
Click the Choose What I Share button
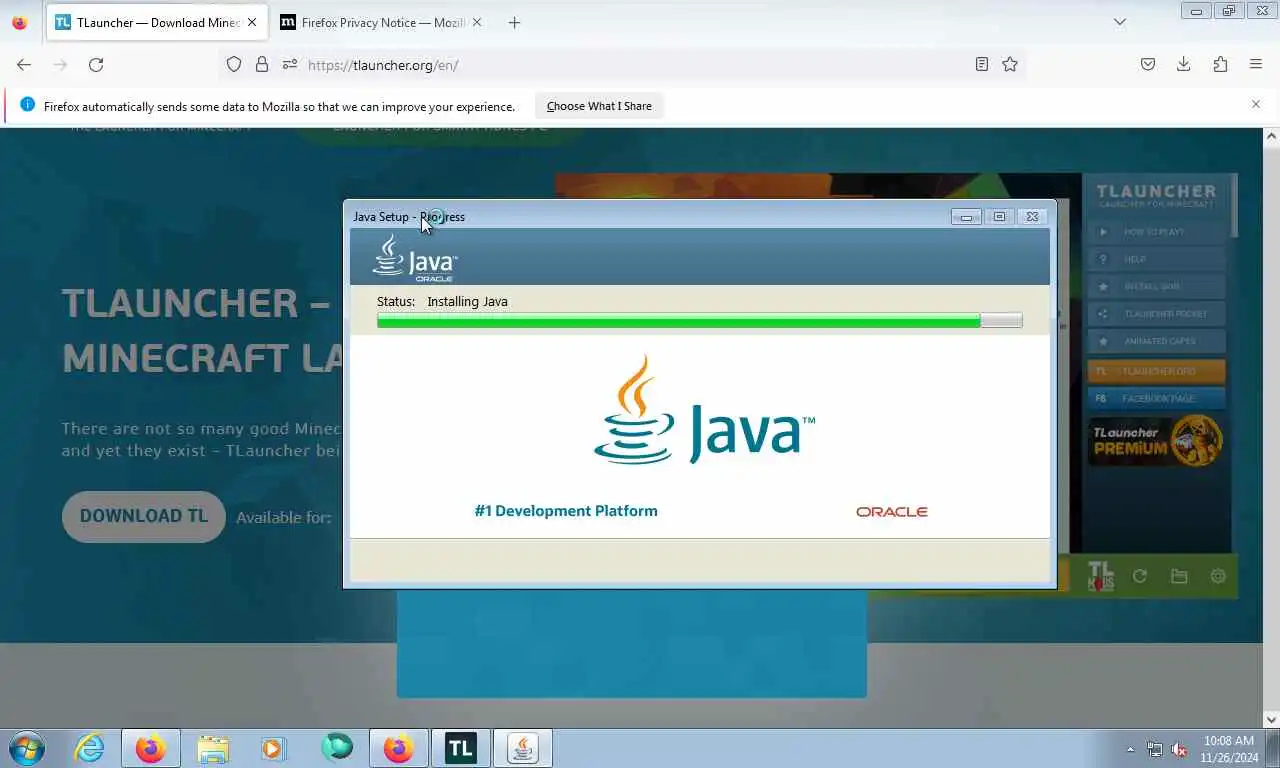(599, 106)
